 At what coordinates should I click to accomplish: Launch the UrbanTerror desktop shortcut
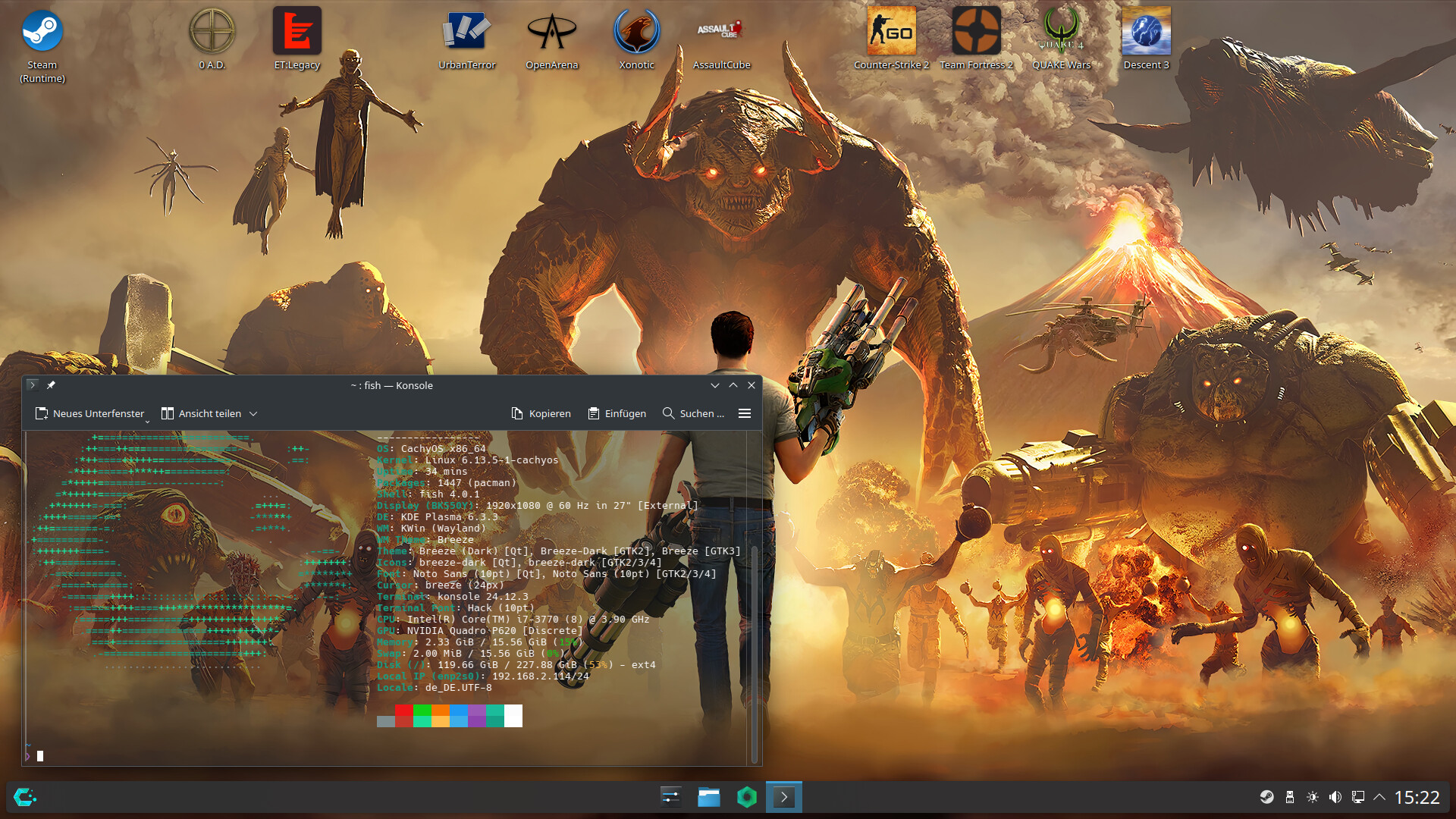(467, 32)
